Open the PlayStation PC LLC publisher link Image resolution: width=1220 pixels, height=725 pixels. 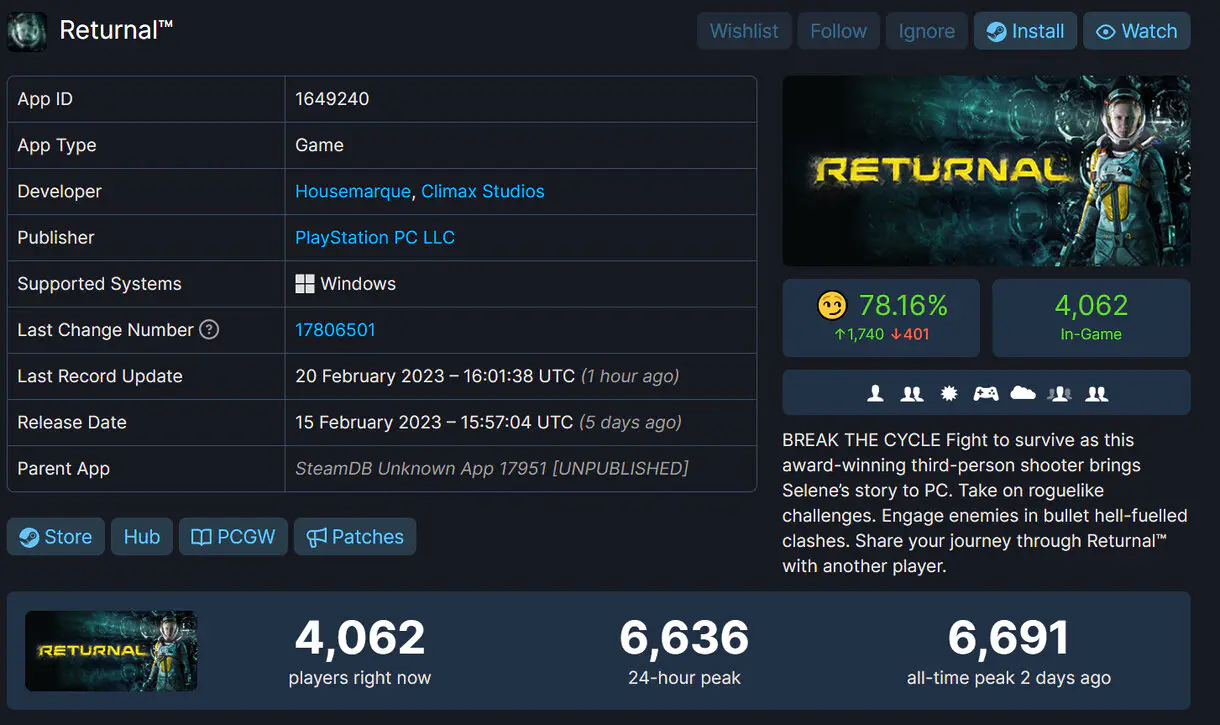(375, 237)
